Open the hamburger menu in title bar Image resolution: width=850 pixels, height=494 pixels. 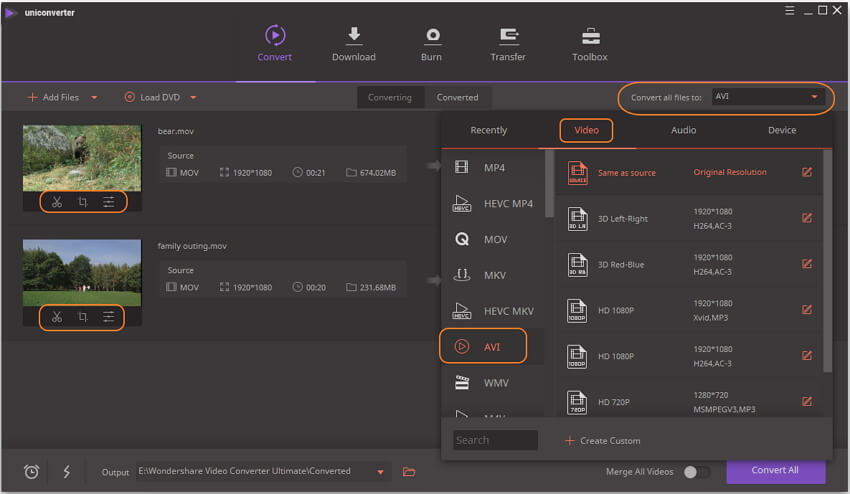[x=789, y=10]
